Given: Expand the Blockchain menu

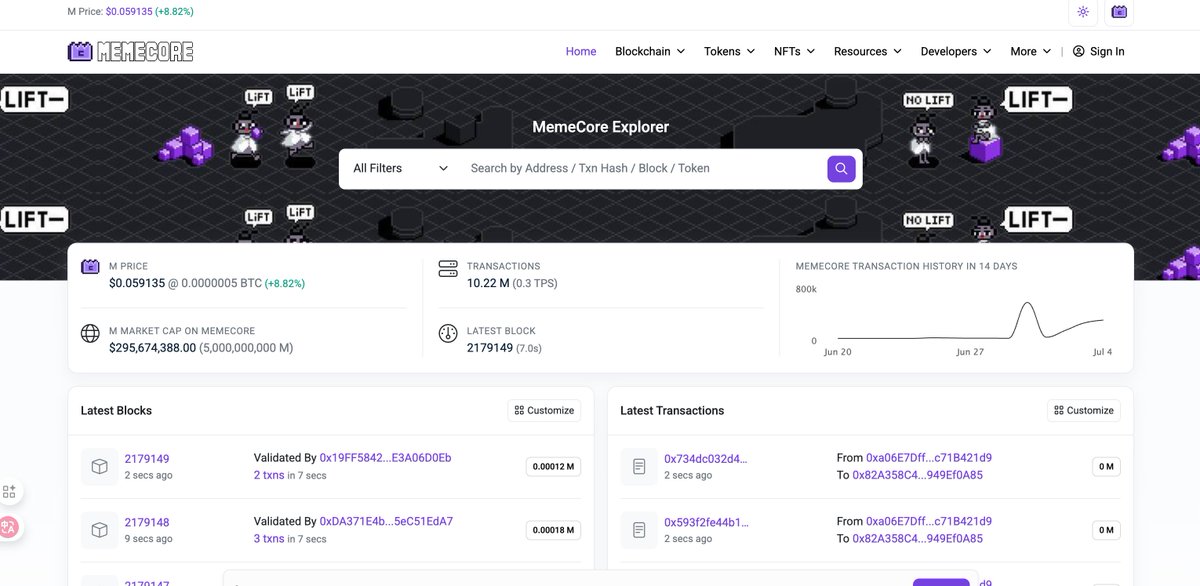Looking at the screenshot, I should point(650,51).
